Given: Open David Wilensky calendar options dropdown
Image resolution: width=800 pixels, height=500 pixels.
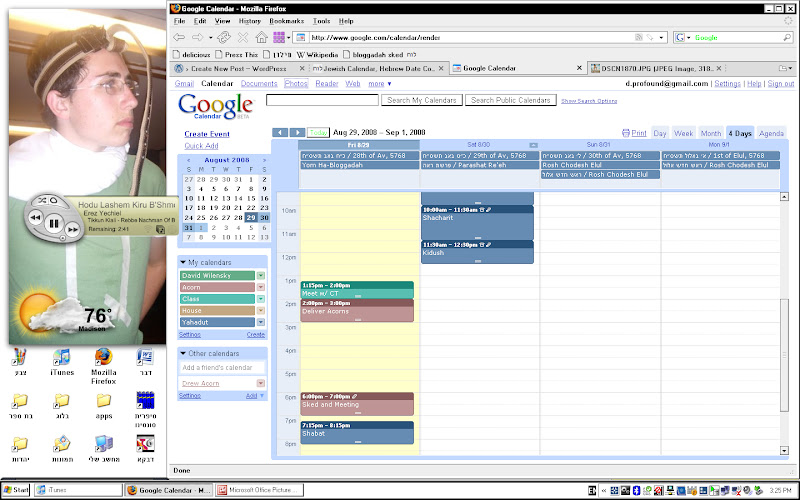Looking at the screenshot, I should (261, 276).
